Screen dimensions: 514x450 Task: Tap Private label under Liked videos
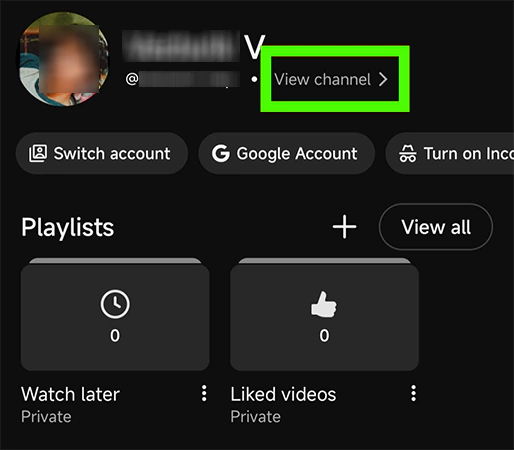tap(256, 417)
